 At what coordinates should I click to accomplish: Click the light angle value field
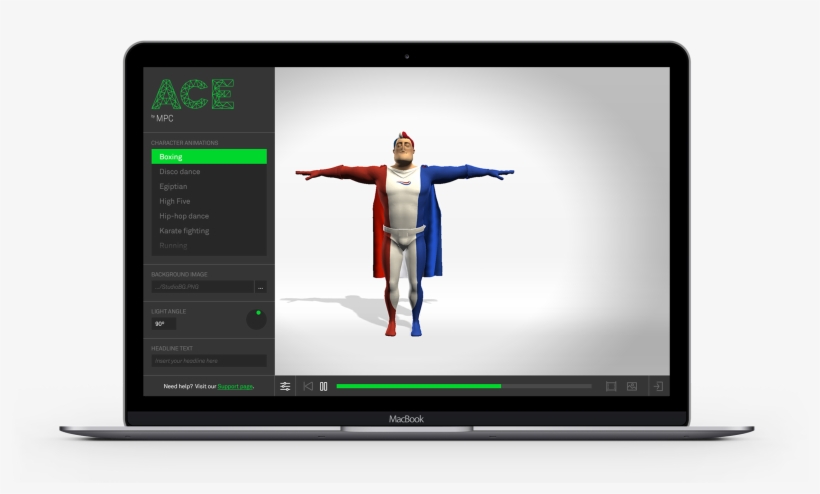point(163,324)
